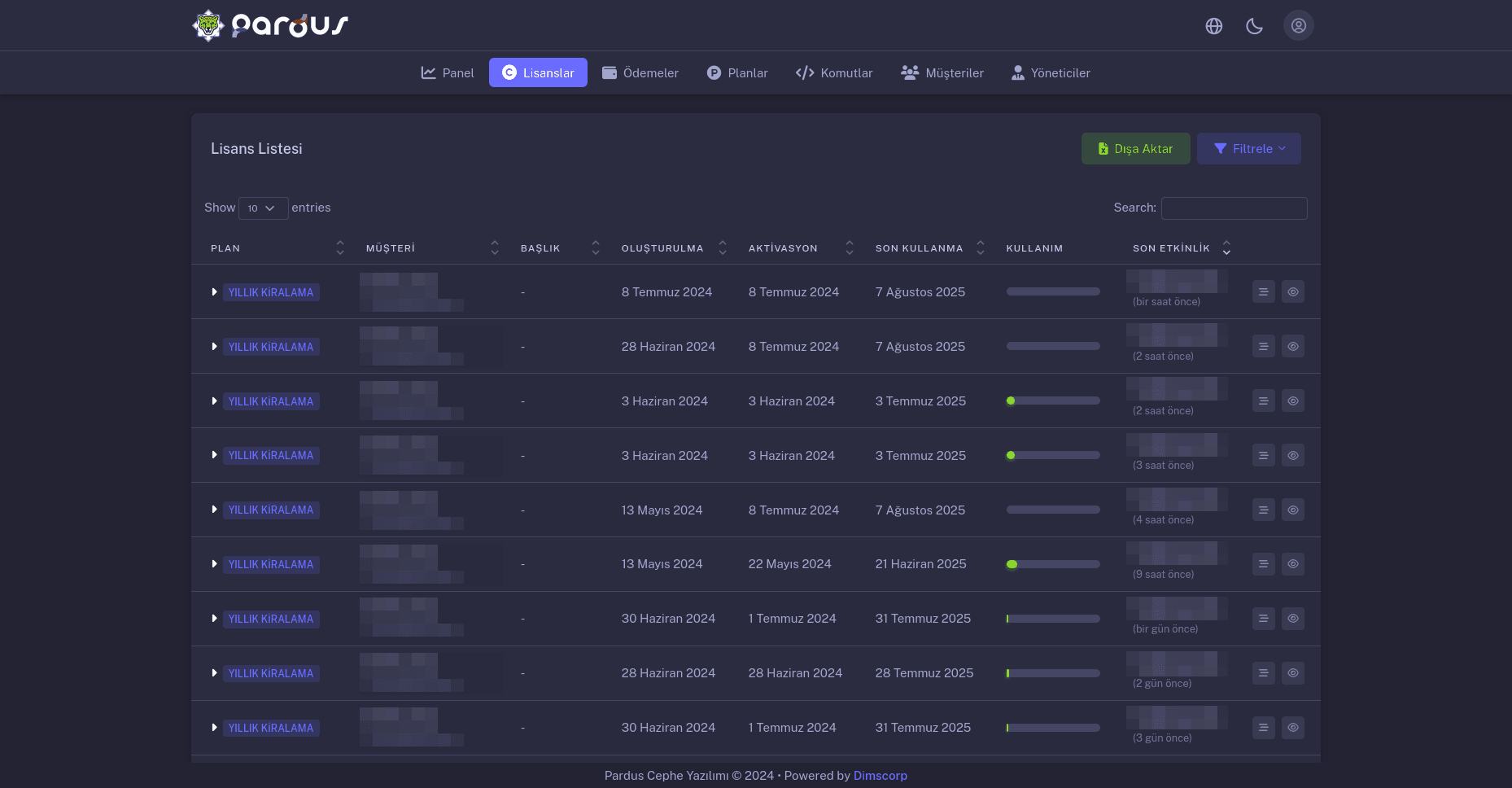Sort by the Son Kullanma column

[980, 248]
